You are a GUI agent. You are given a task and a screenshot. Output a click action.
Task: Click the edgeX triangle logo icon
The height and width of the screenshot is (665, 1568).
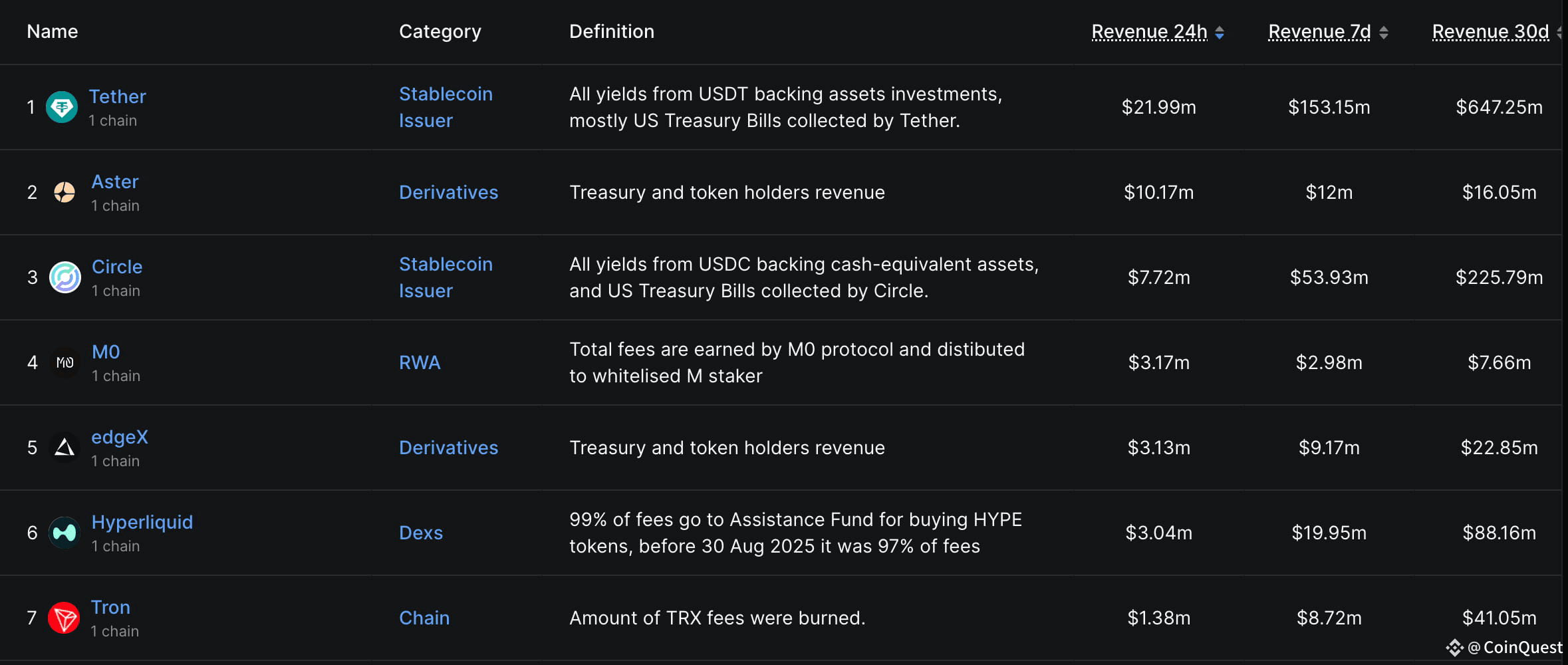pos(65,448)
